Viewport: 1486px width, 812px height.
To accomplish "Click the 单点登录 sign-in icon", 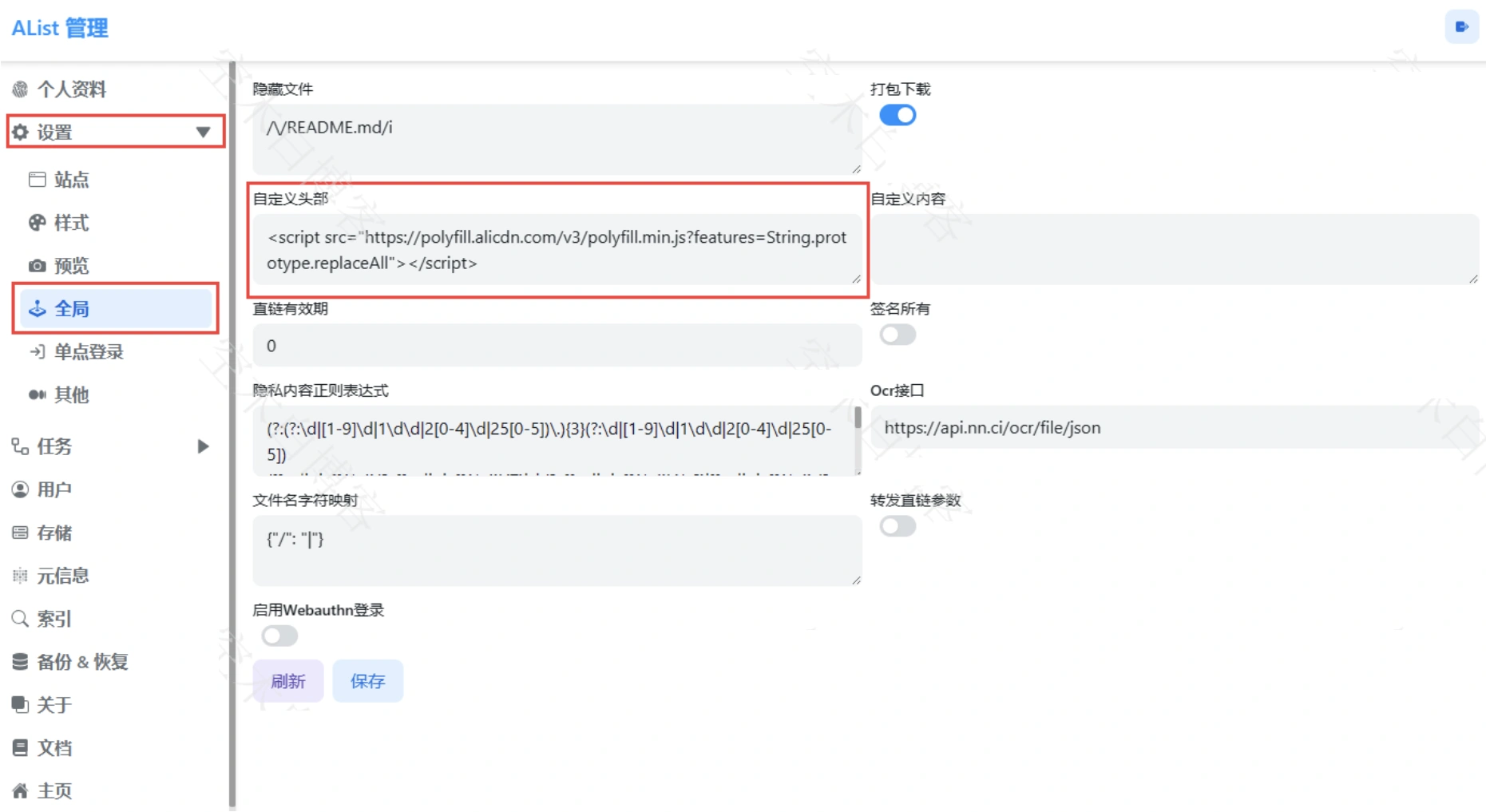I will click(x=38, y=351).
